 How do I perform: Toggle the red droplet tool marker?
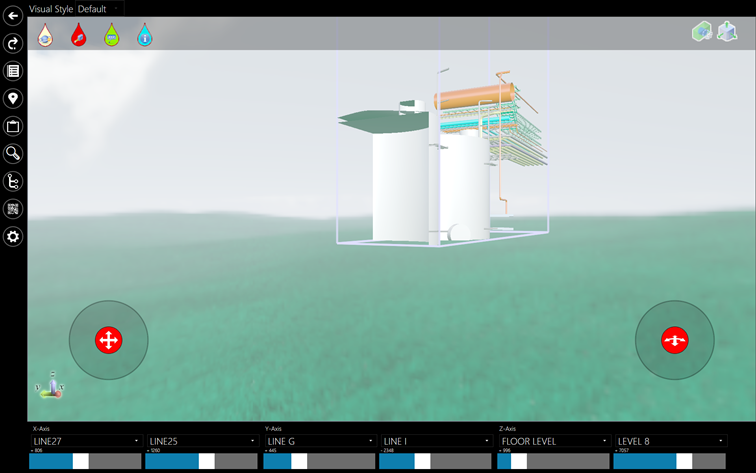coord(78,36)
